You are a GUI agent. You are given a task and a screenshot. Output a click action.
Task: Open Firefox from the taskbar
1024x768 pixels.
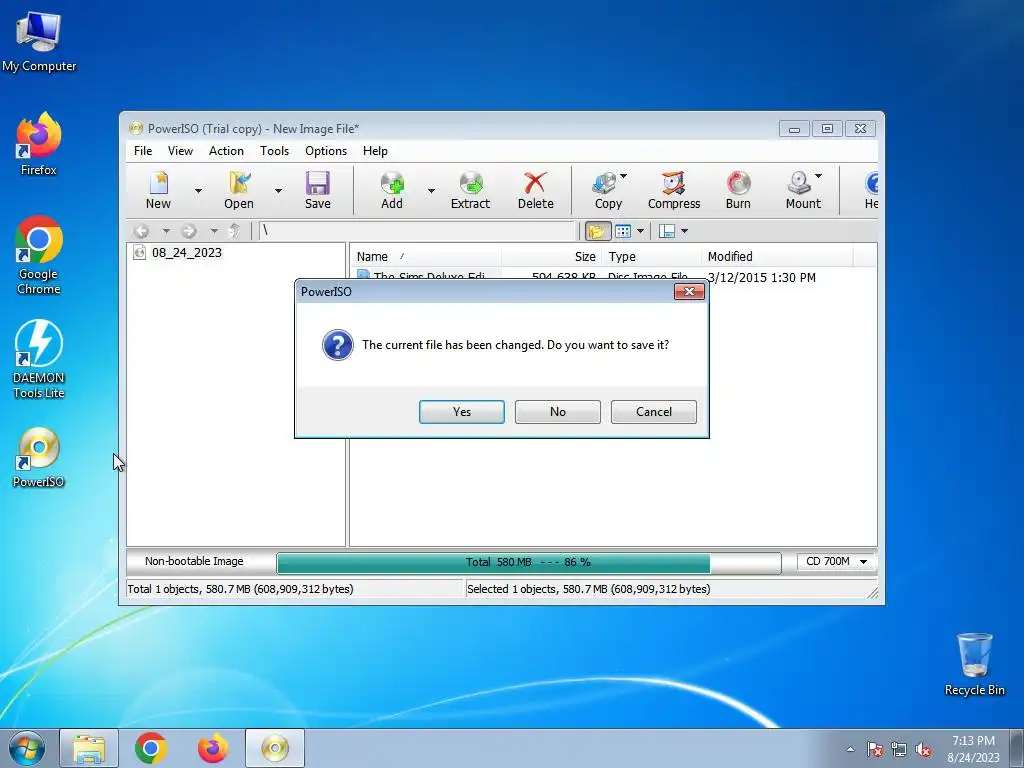click(x=213, y=748)
